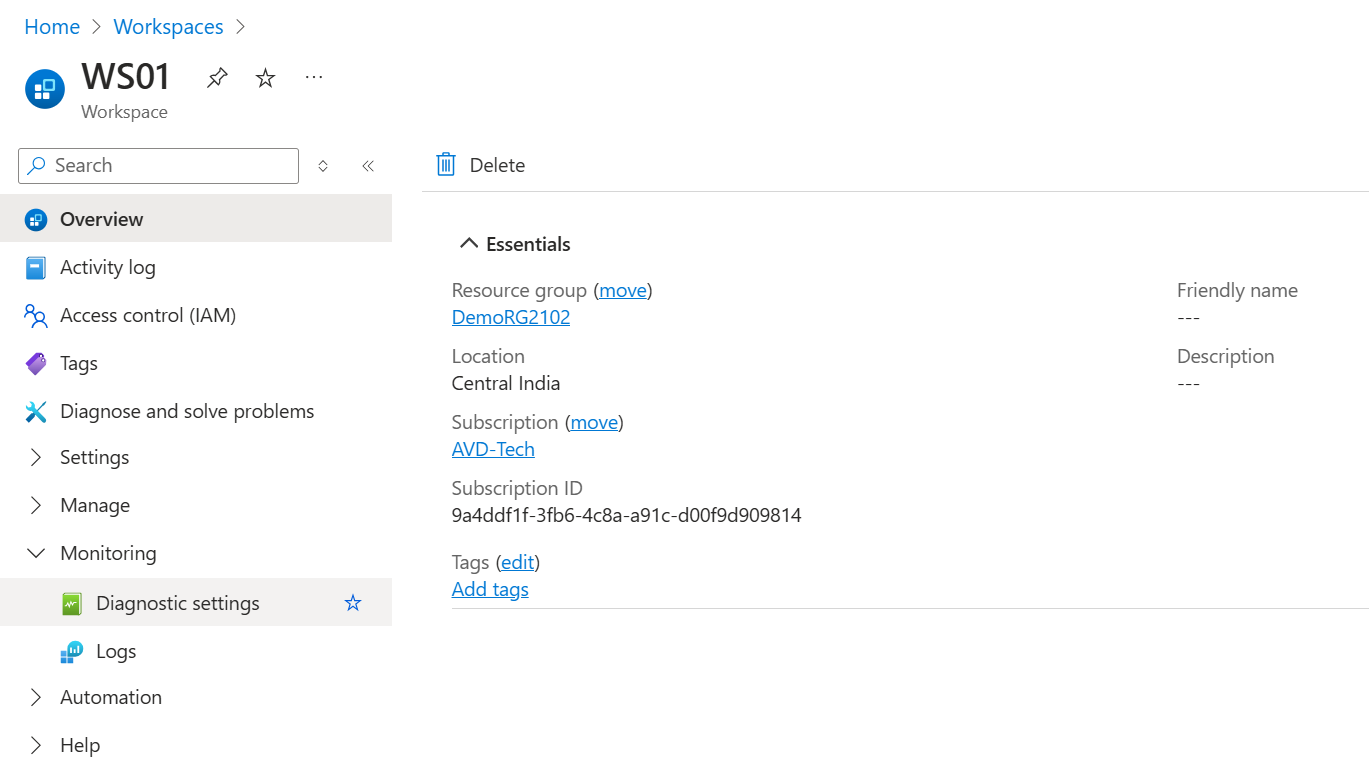The image size is (1369, 777).
Task: Click the Location label
Action: tap(488, 356)
